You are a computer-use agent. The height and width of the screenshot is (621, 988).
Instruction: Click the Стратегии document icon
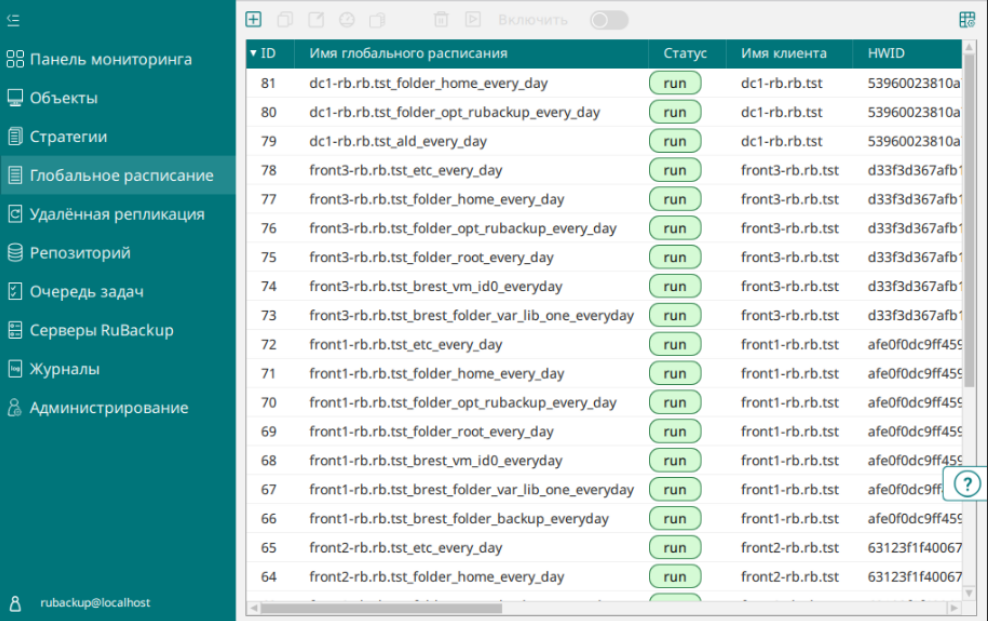tap(15, 137)
